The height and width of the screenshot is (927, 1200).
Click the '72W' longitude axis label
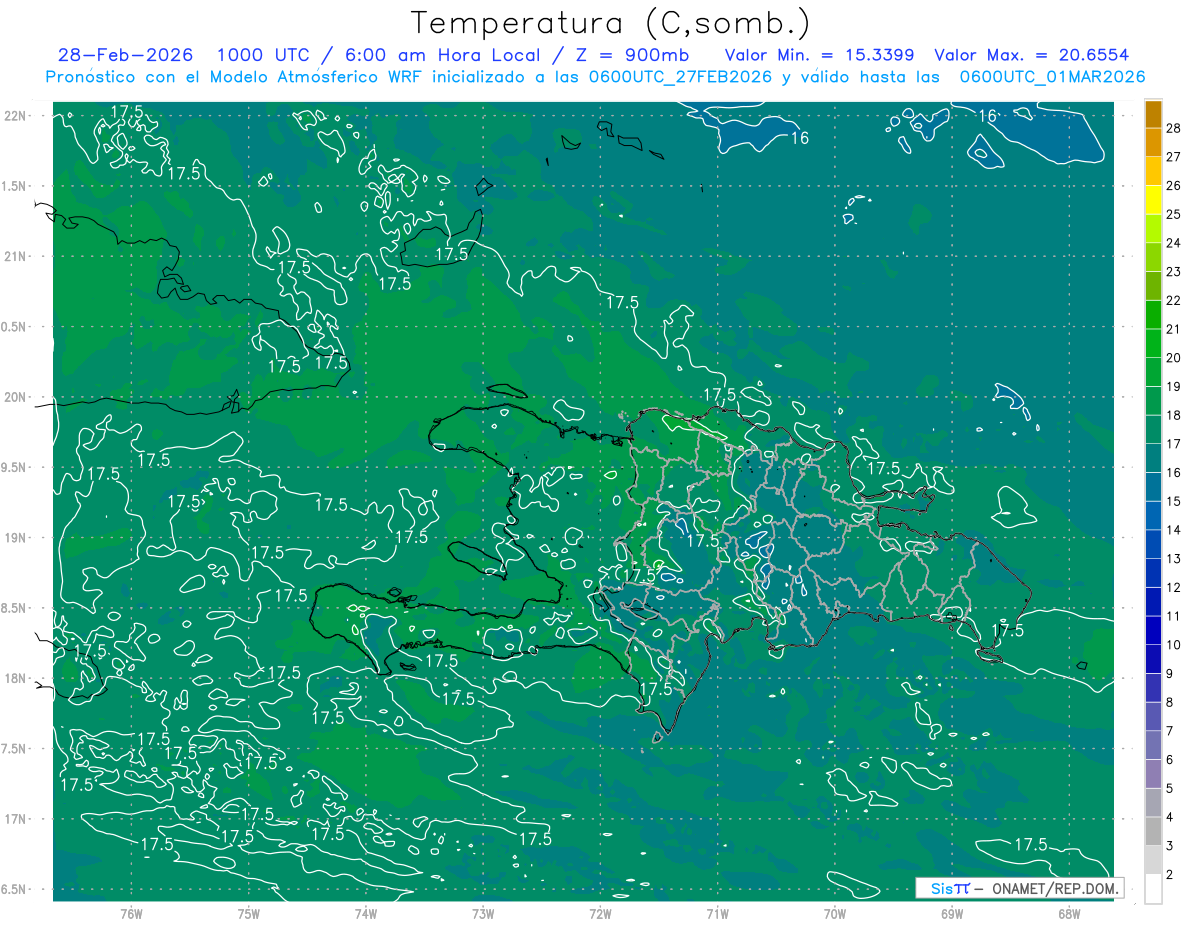coord(600,914)
